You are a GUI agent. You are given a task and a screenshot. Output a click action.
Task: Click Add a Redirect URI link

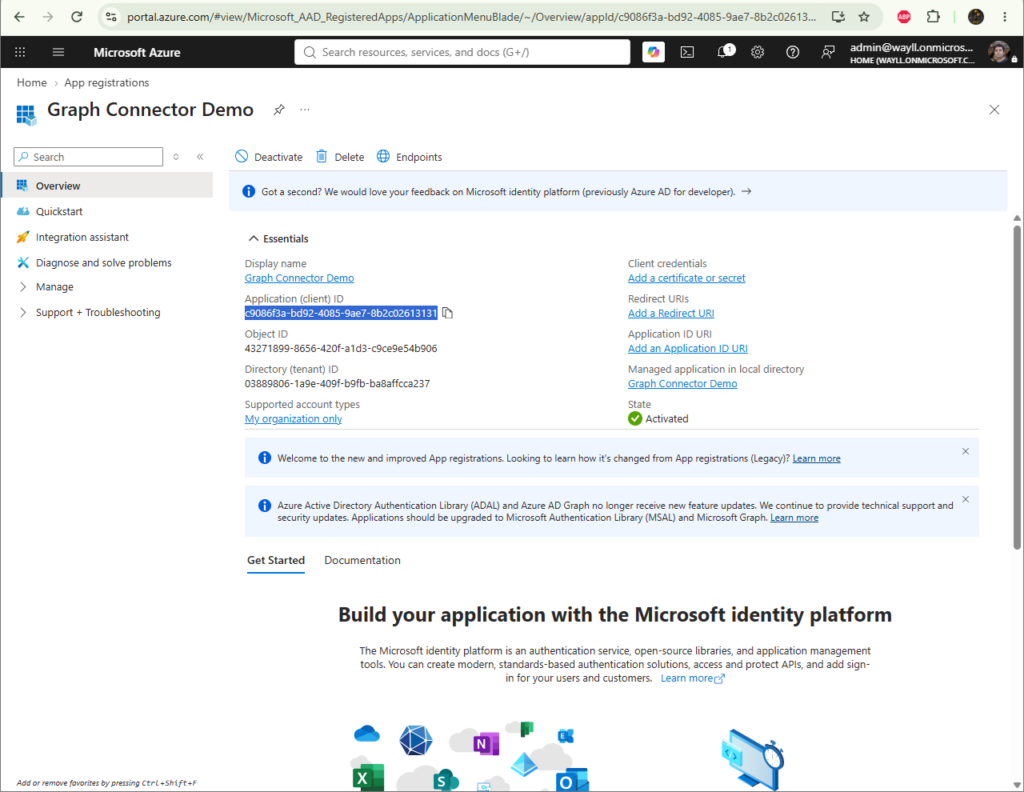click(671, 313)
